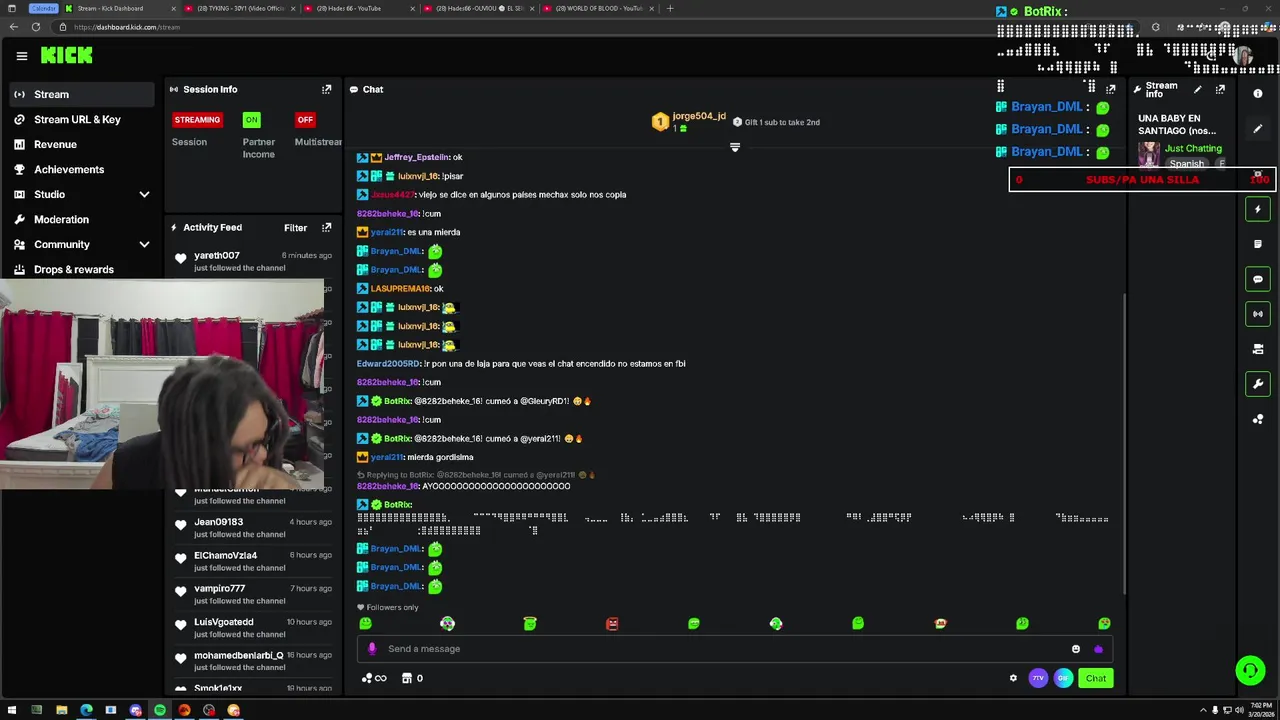
Task: Click the STREAMING session status badge
Action: pos(197,119)
